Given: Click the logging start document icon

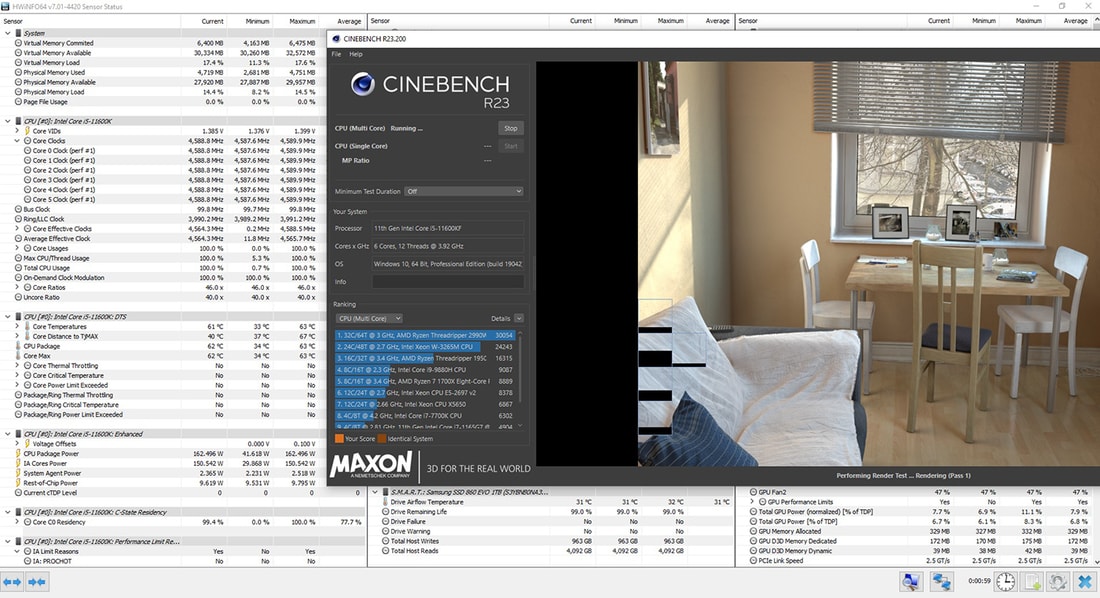Looking at the screenshot, I should coord(1032,581).
